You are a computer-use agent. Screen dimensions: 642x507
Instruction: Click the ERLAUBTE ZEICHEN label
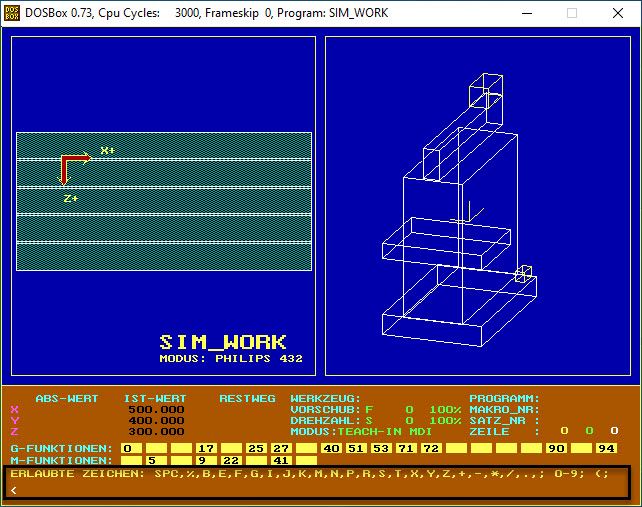[77, 474]
